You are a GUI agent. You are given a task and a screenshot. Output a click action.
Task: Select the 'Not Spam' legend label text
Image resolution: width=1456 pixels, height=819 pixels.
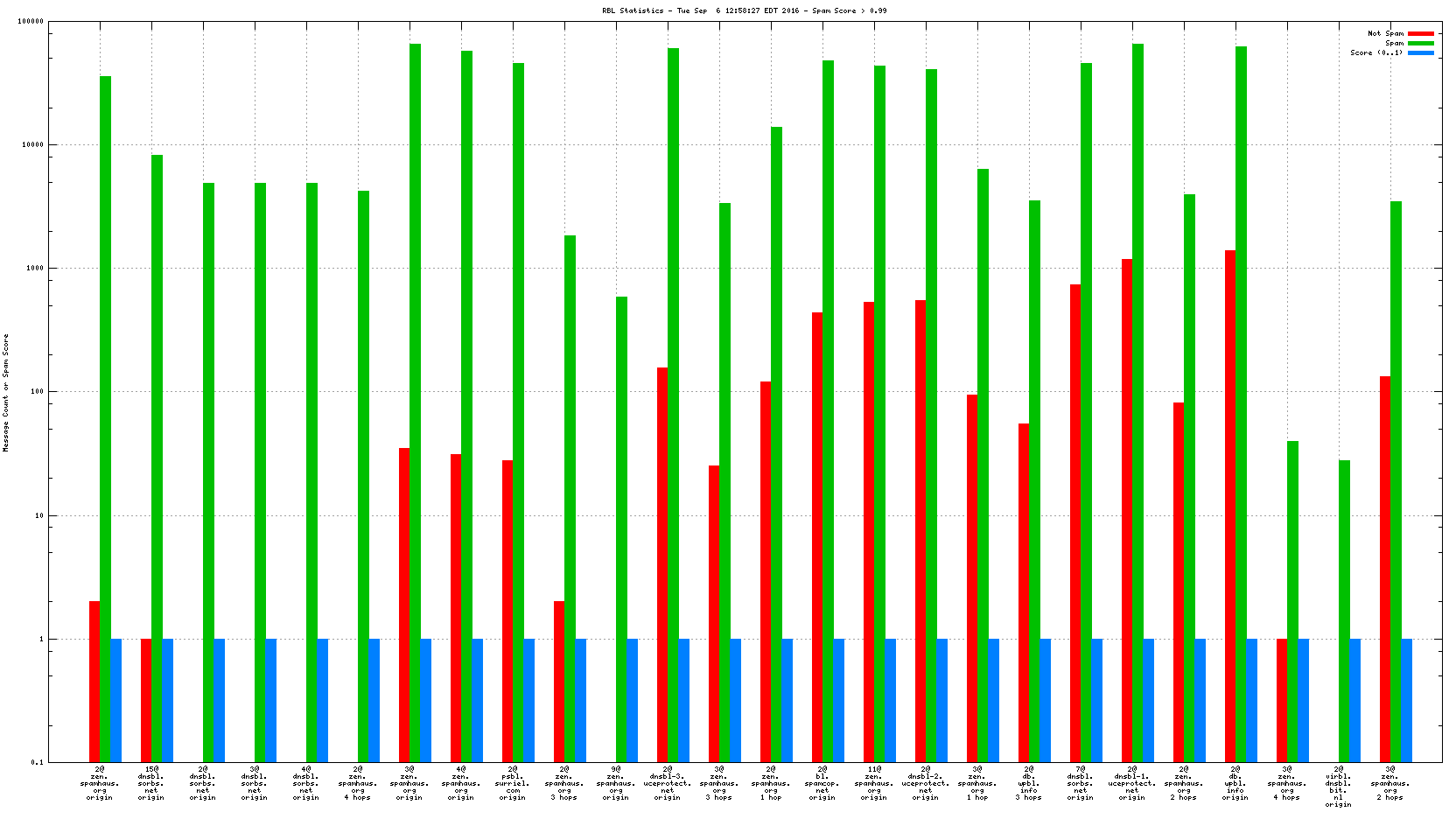tap(1385, 33)
